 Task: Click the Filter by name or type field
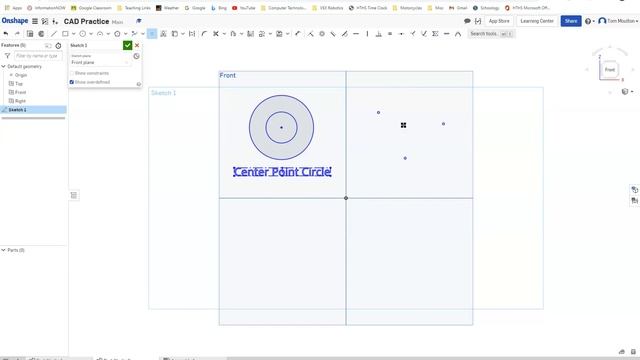point(38,56)
